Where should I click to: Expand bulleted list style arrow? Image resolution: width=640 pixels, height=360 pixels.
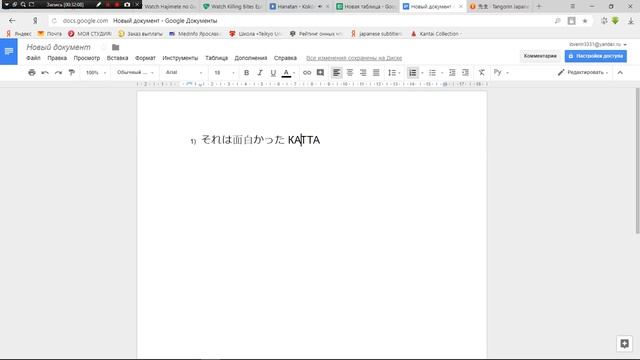(x=442, y=73)
